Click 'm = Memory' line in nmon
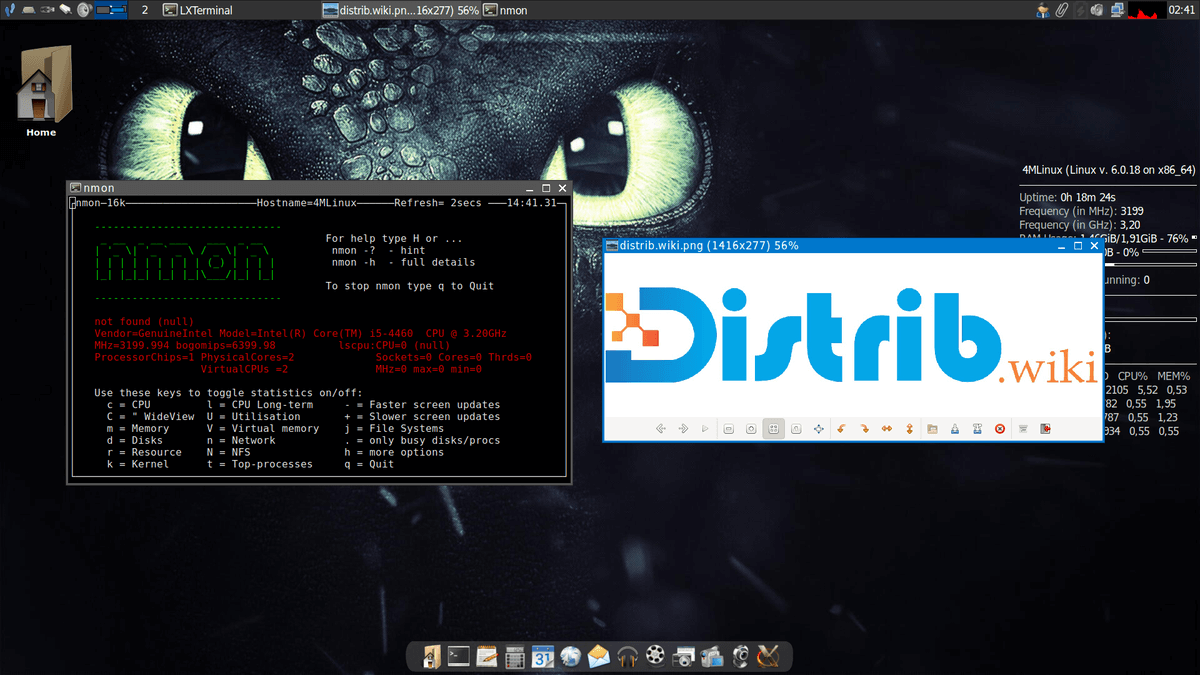The image size is (1200, 675). 138,429
